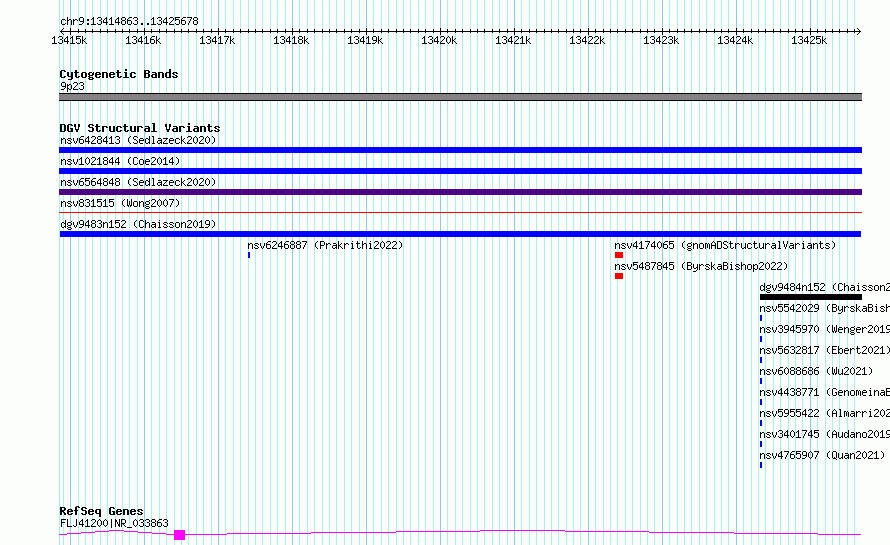Click the 13425k ruler position
Screen dimensions: 890x545
coord(809,40)
